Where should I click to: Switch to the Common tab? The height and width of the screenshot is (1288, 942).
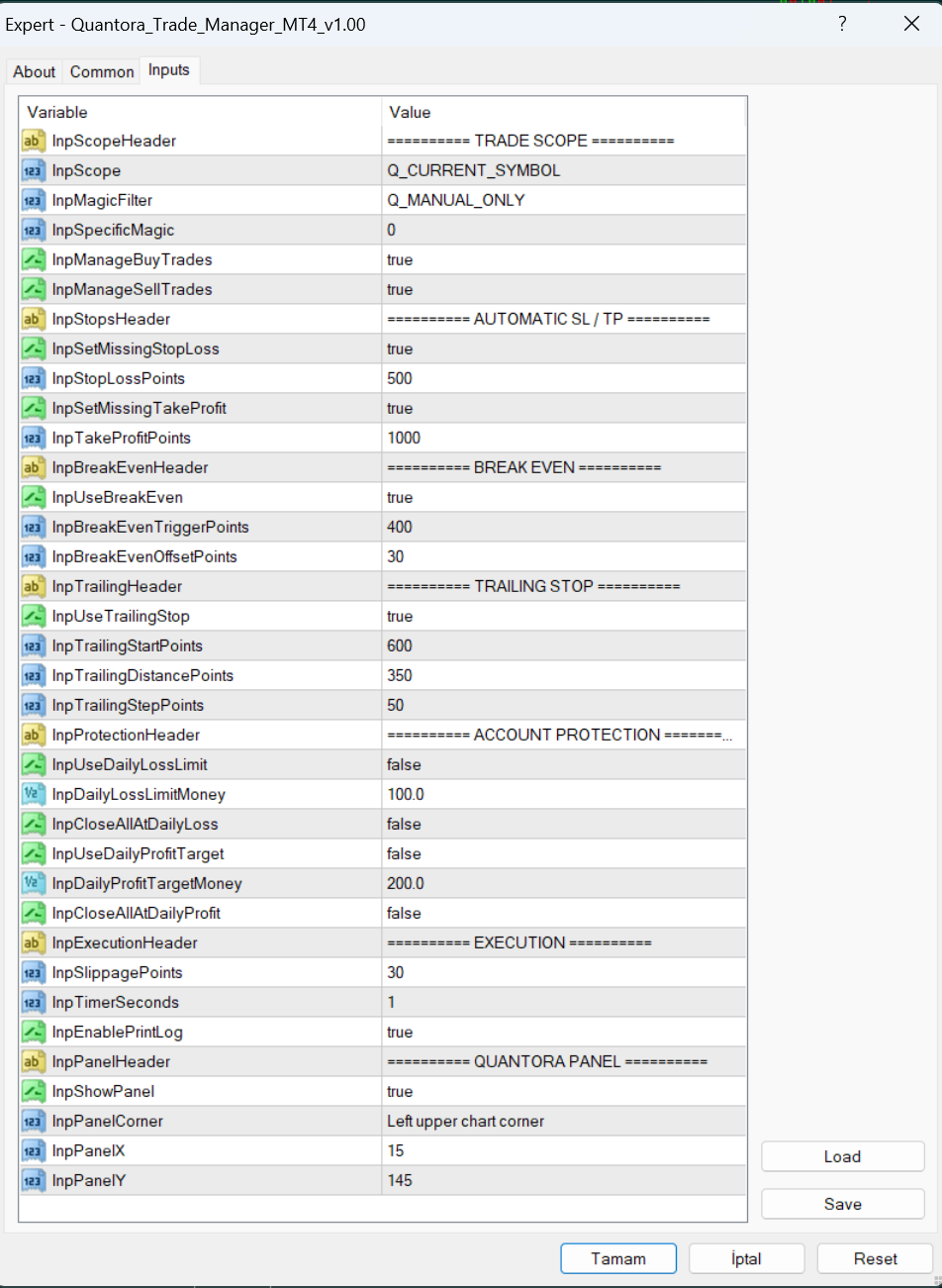coord(102,71)
